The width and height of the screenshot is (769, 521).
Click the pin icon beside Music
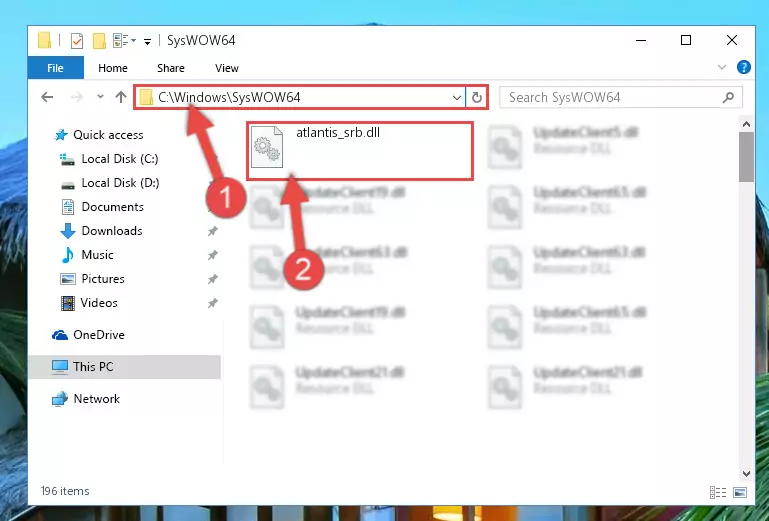(x=212, y=255)
